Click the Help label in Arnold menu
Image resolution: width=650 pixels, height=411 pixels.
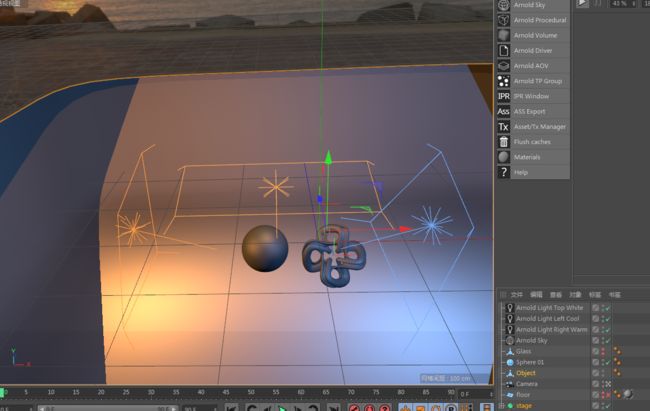[x=521, y=172]
